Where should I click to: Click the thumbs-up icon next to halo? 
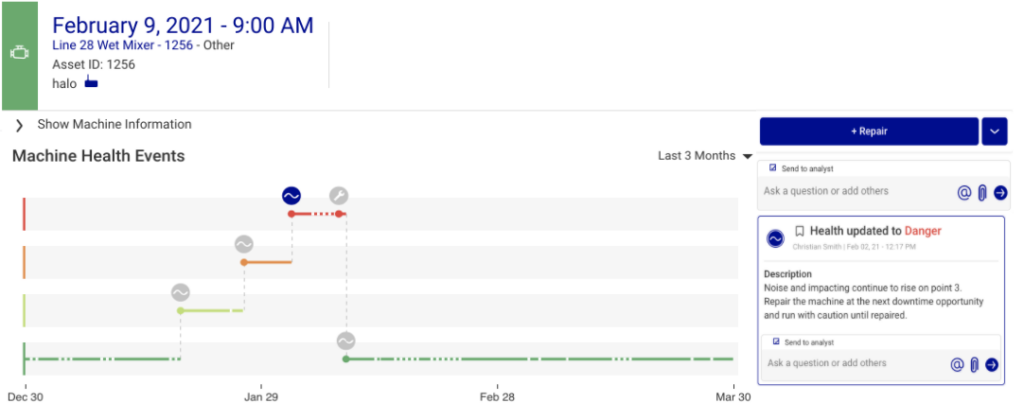click(x=91, y=83)
